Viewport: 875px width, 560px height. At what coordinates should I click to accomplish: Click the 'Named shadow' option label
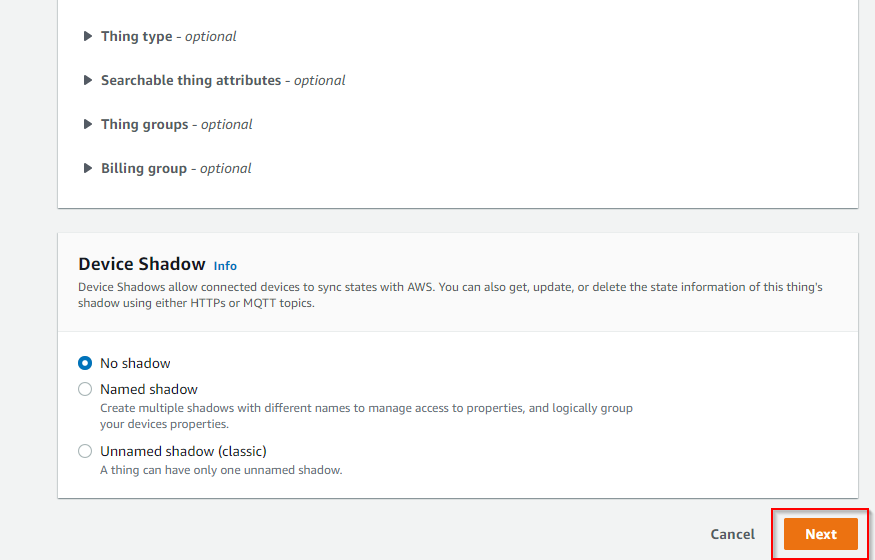(149, 389)
